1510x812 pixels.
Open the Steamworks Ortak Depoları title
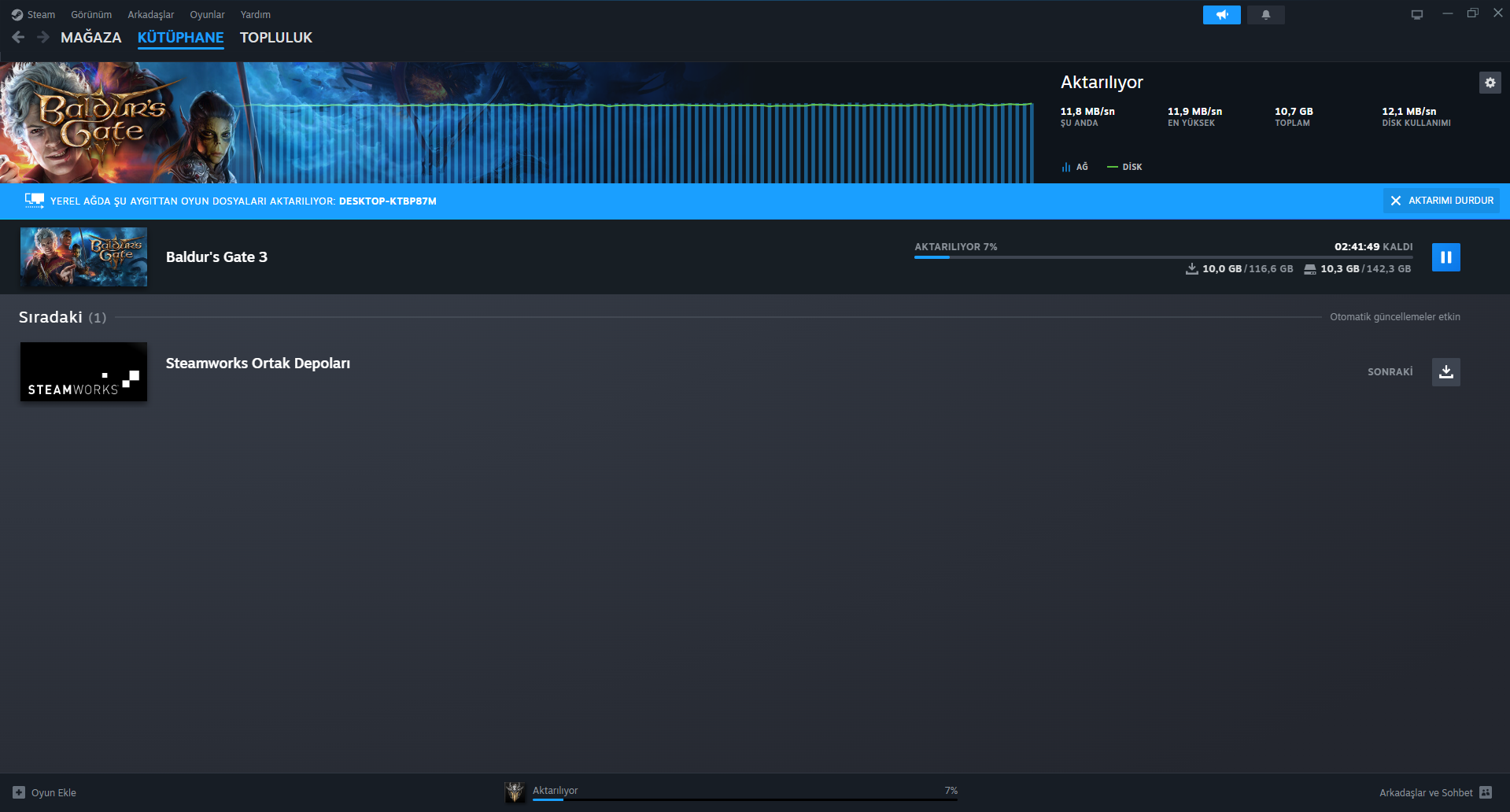point(258,364)
